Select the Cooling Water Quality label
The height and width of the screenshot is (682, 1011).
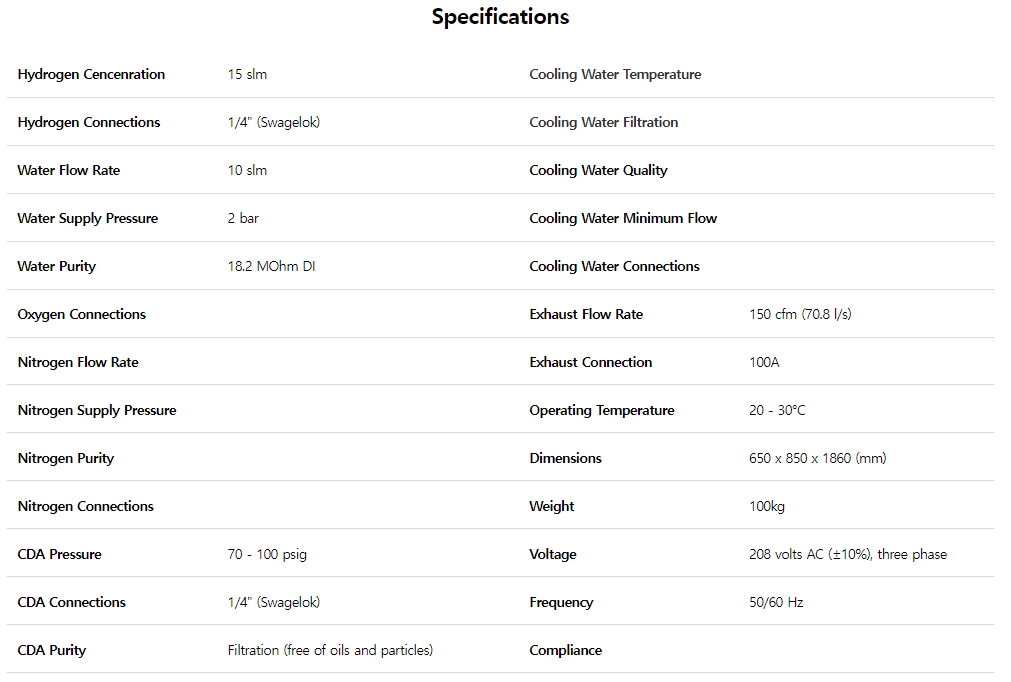(x=598, y=170)
